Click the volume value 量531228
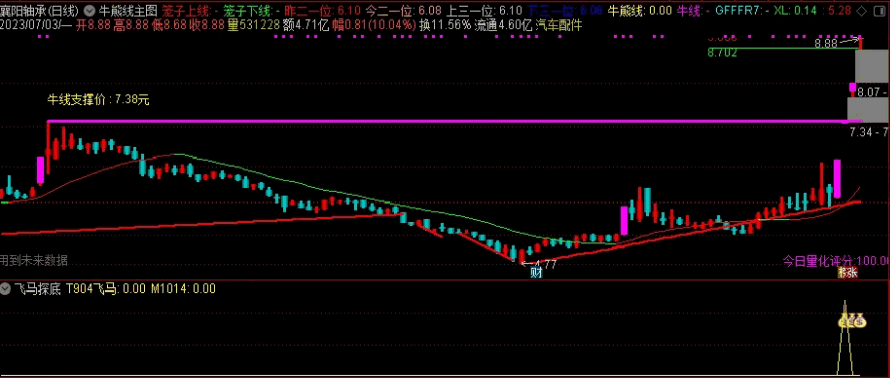This screenshot has height=378, width=890. (253, 24)
